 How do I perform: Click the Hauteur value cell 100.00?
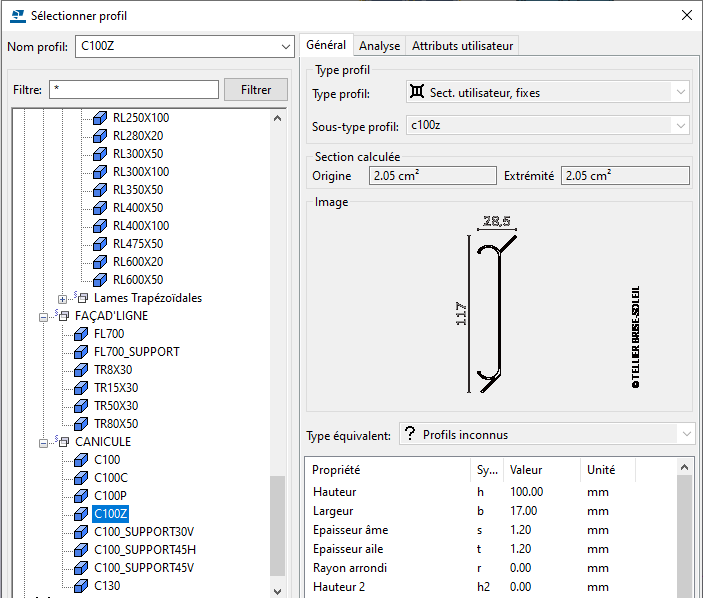click(526, 492)
